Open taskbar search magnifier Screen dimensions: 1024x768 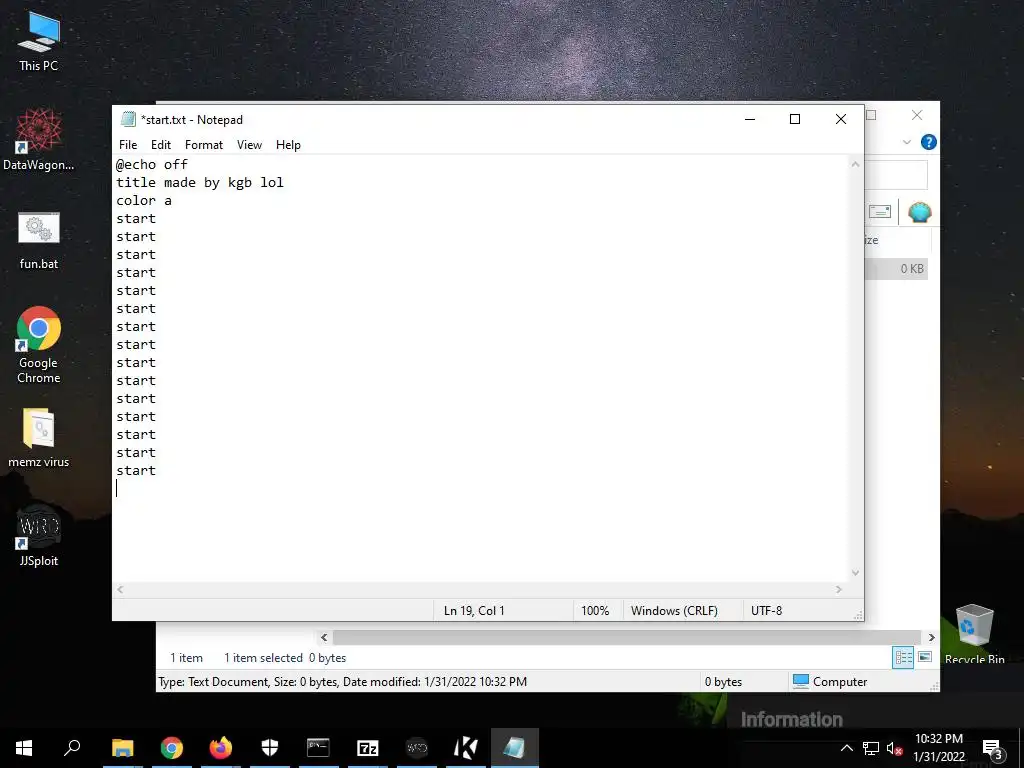tap(72, 748)
